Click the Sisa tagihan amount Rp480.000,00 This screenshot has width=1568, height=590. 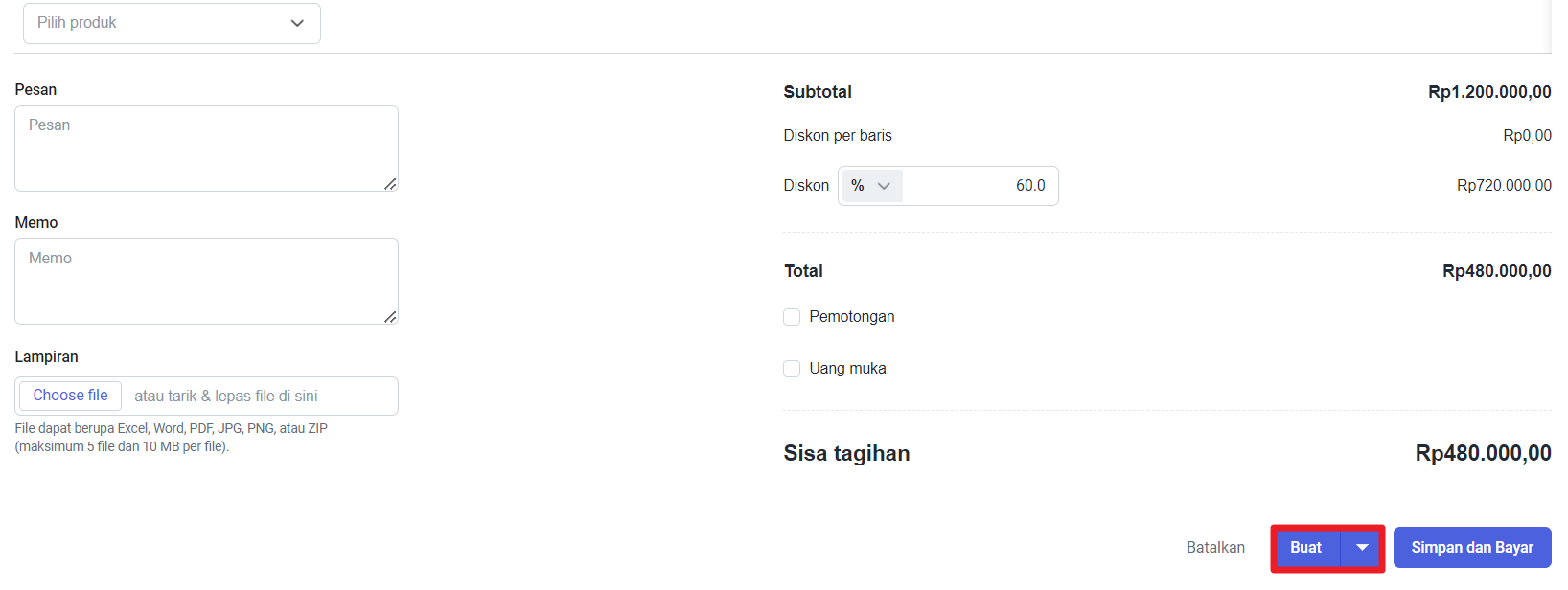pos(1482,453)
